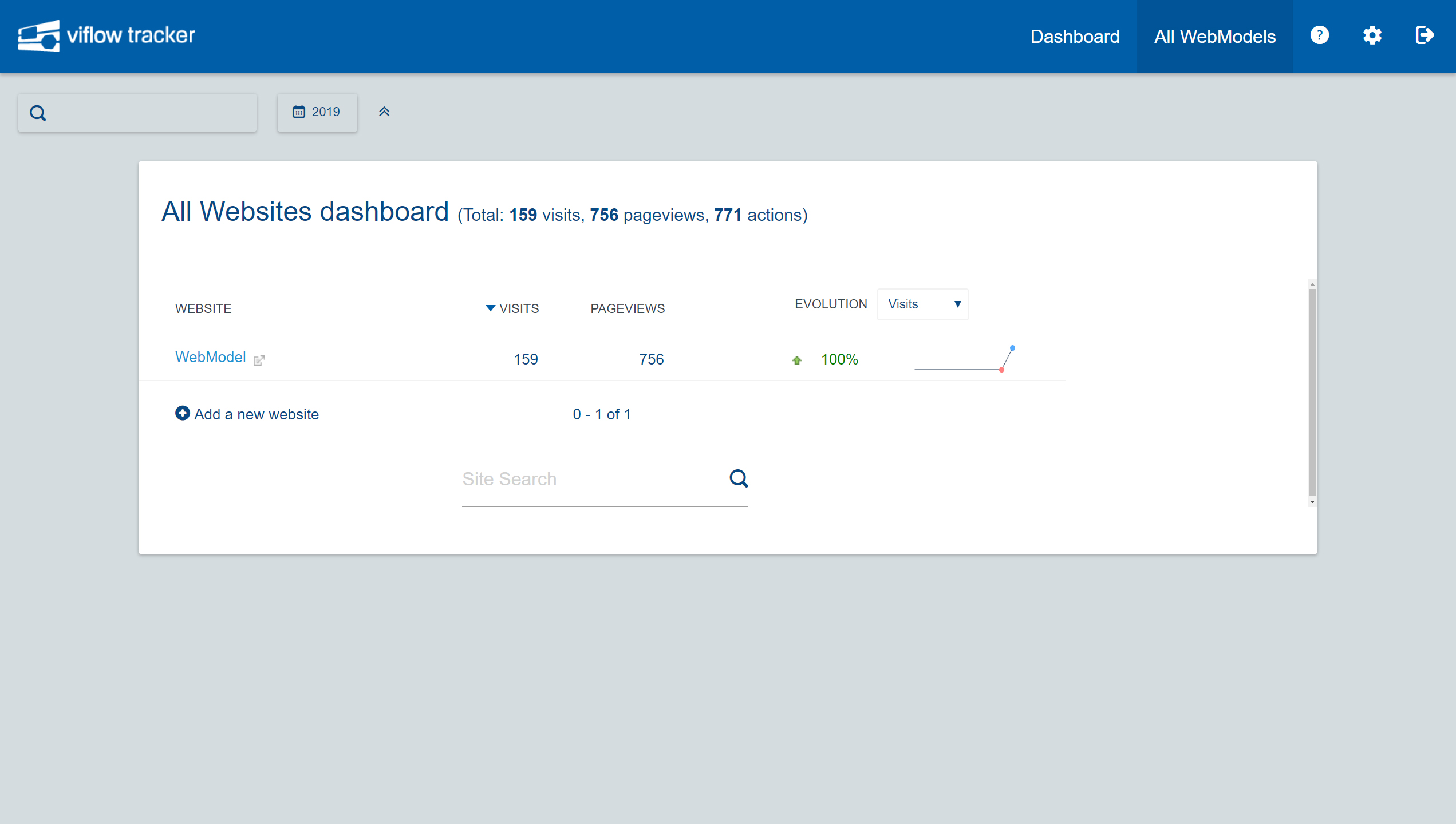1456x824 pixels.
Task: Open the help question mark icon
Action: point(1319,35)
